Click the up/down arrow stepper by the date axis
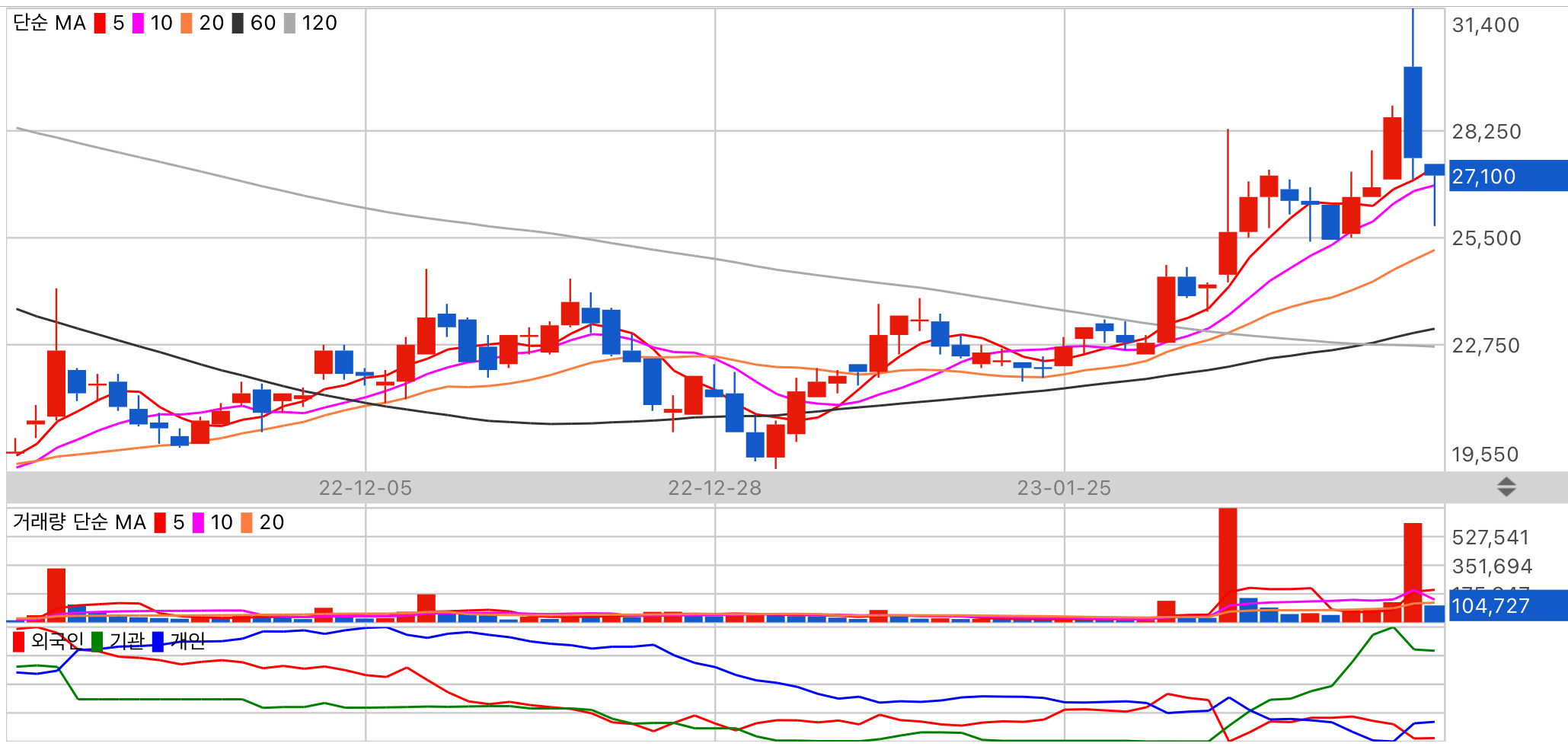The height and width of the screenshot is (756, 1568). click(1506, 487)
